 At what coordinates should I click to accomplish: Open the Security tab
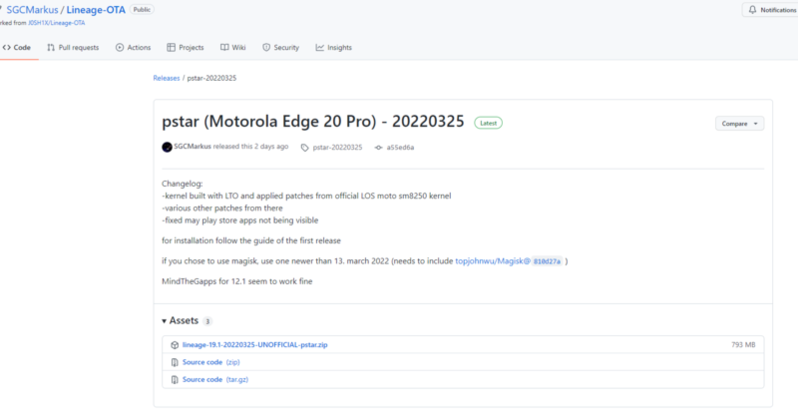[x=281, y=47]
